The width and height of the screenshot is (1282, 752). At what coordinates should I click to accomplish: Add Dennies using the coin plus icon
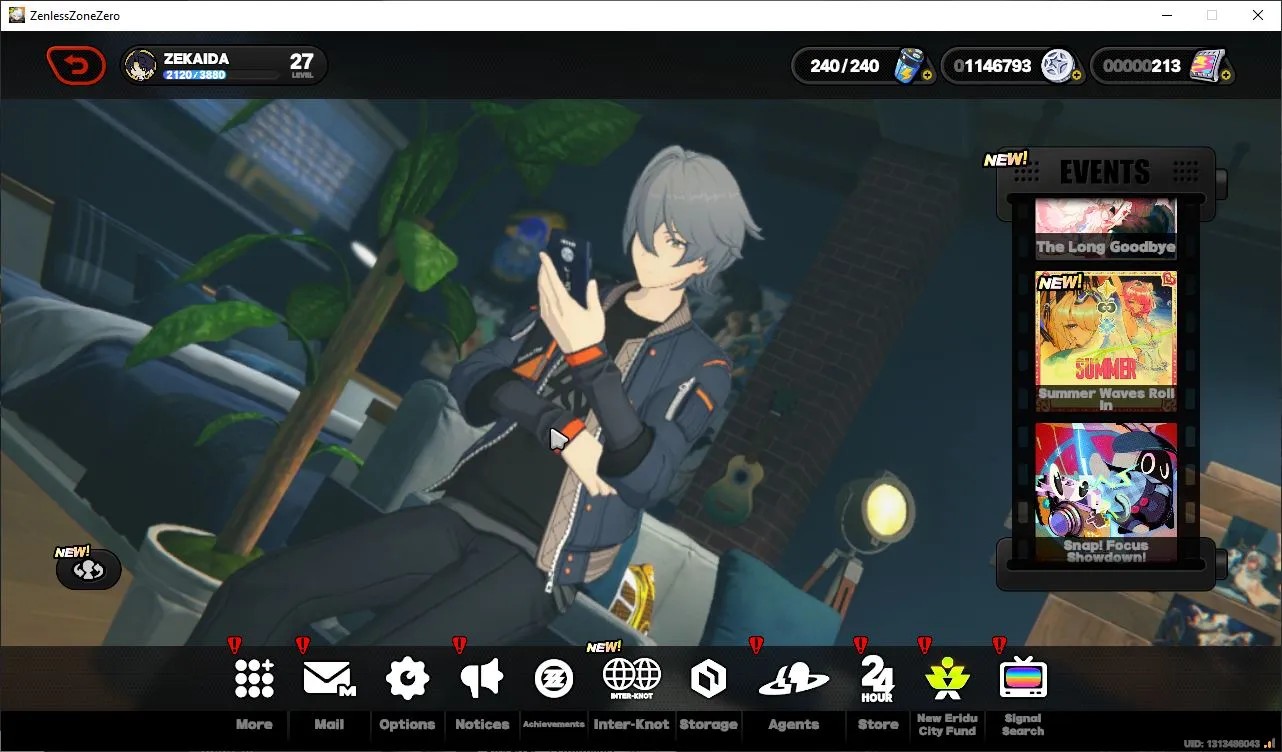(x=1076, y=74)
